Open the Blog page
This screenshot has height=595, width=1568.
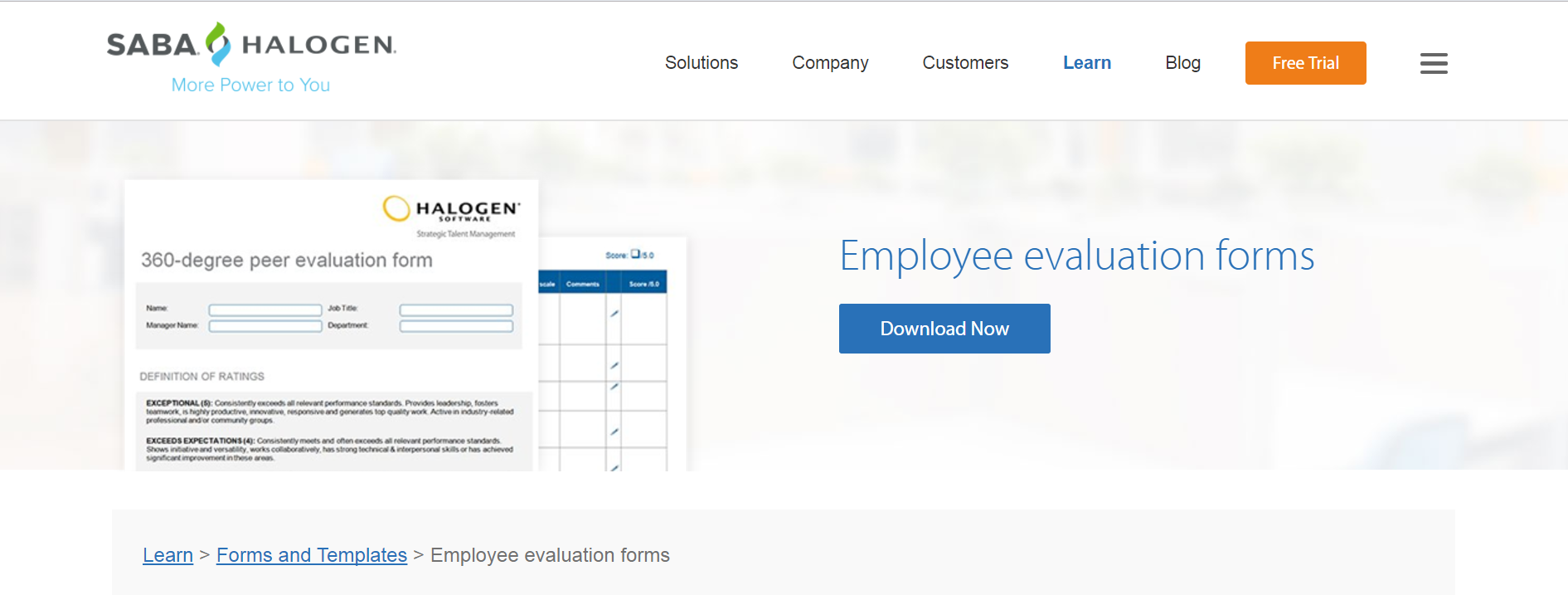pos(1182,63)
